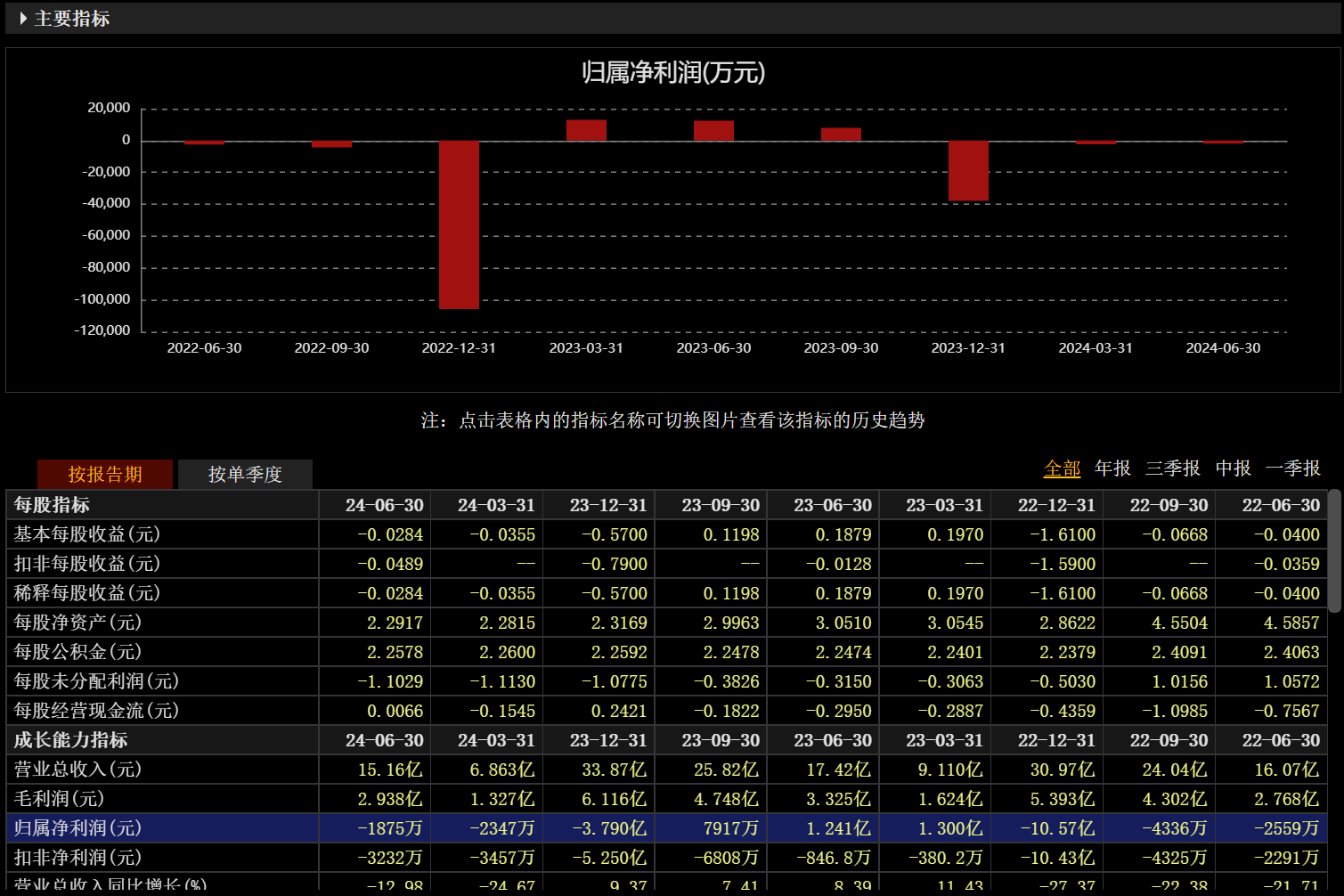This screenshot has height=896, width=1344.
Task: Click the 2023-03-31 net profit bar
Action: point(586,130)
